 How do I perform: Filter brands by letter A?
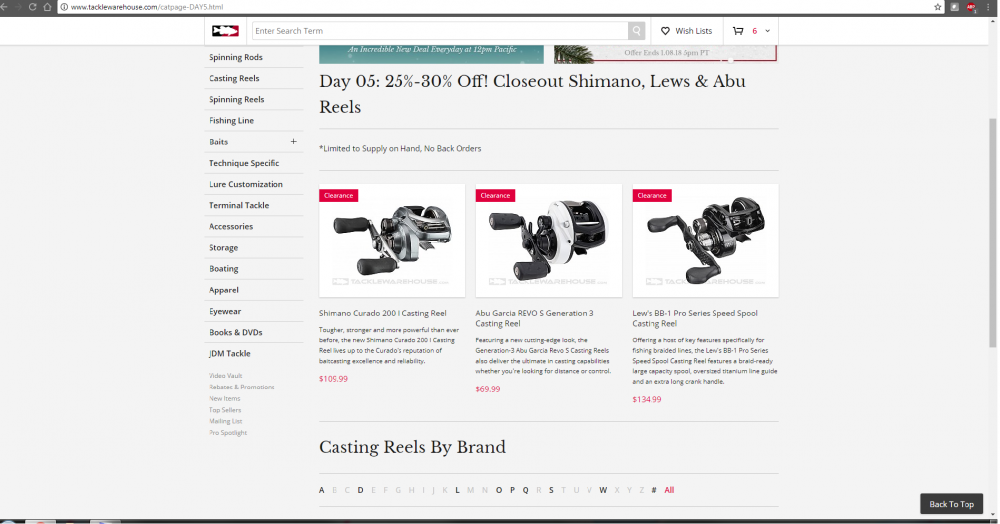(321, 490)
